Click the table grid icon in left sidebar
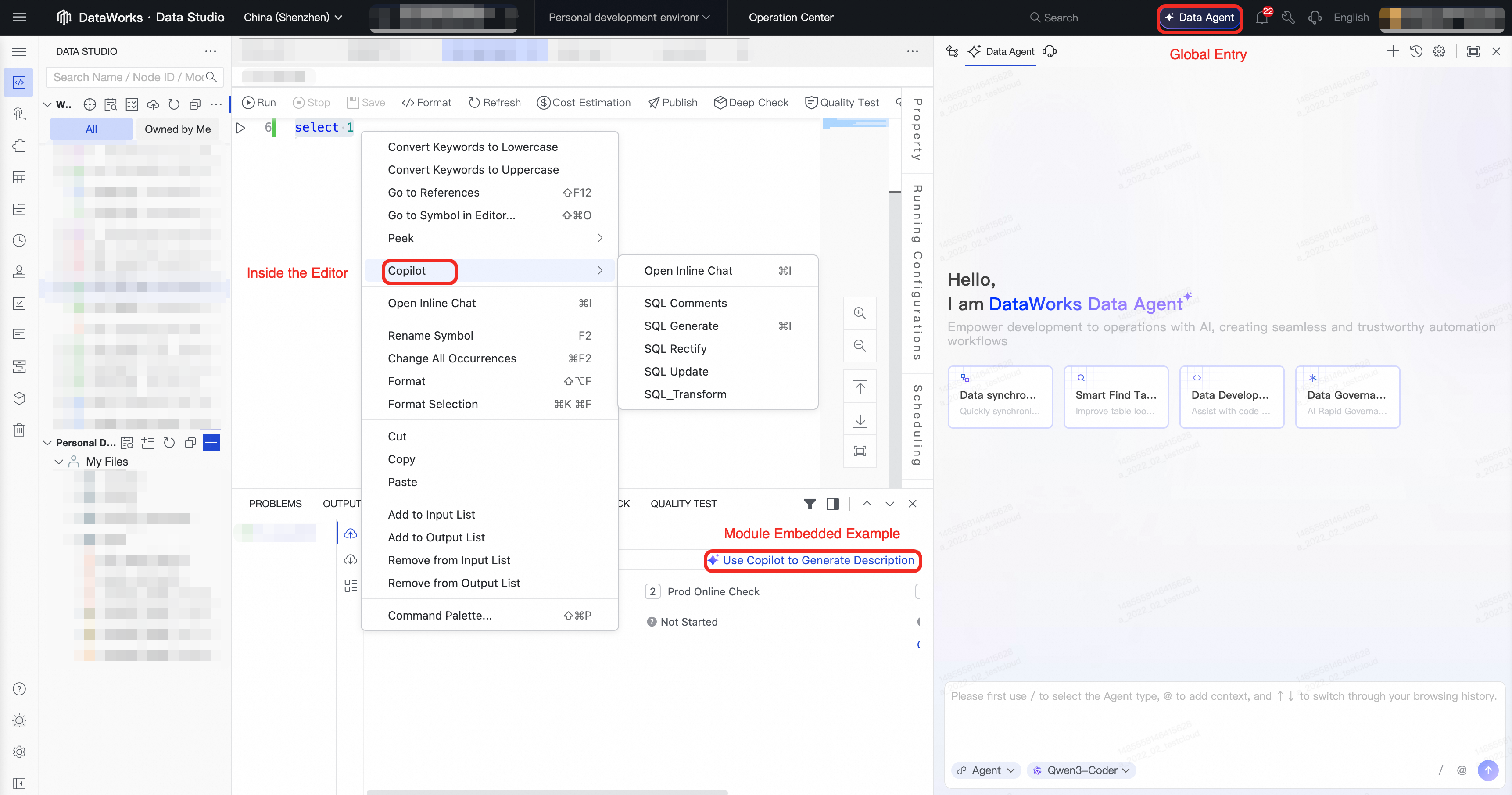Image resolution: width=1512 pixels, height=795 pixels. coord(19,177)
